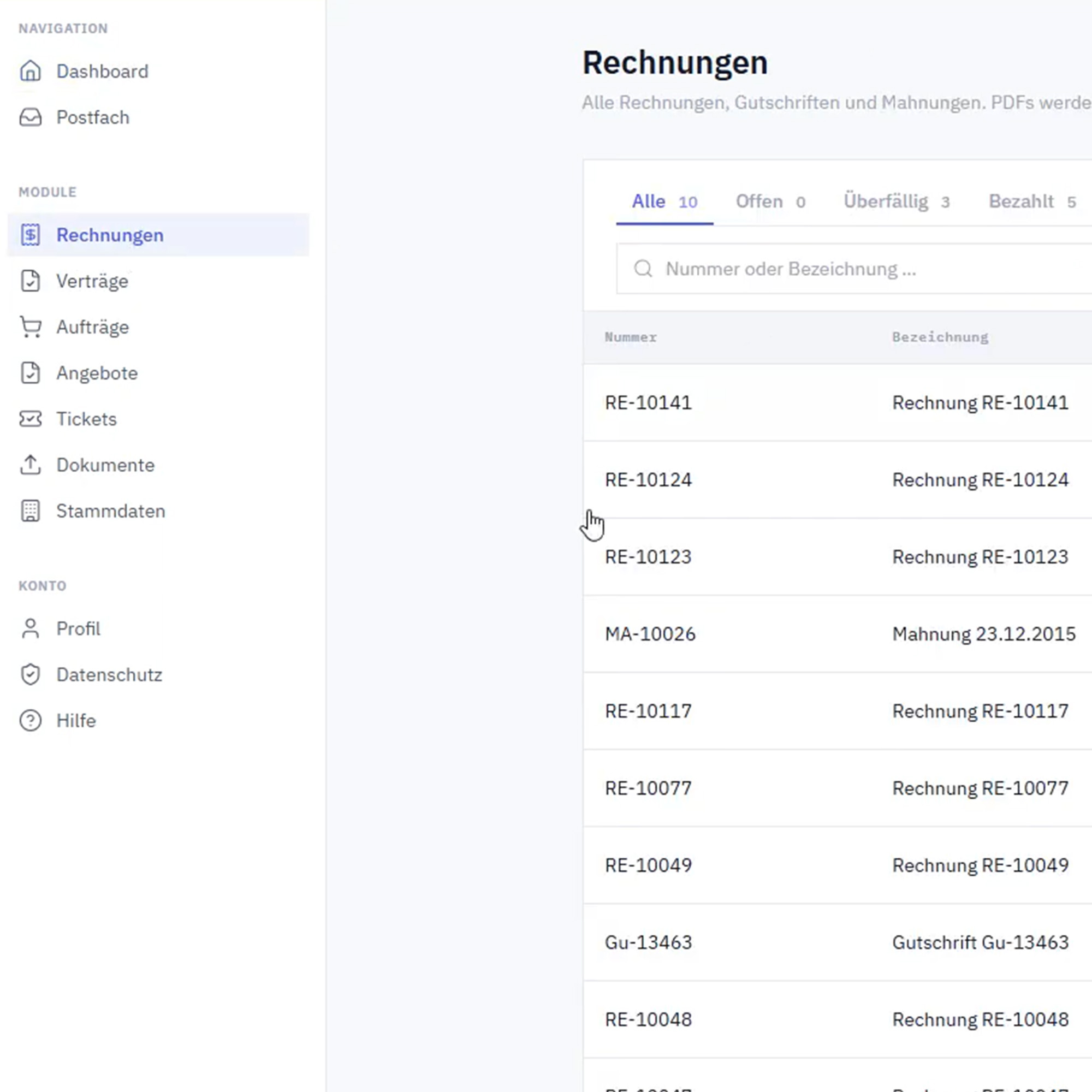The image size is (1092, 1092).
Task: Open the Tickets module
Action: tap(86, 419)
